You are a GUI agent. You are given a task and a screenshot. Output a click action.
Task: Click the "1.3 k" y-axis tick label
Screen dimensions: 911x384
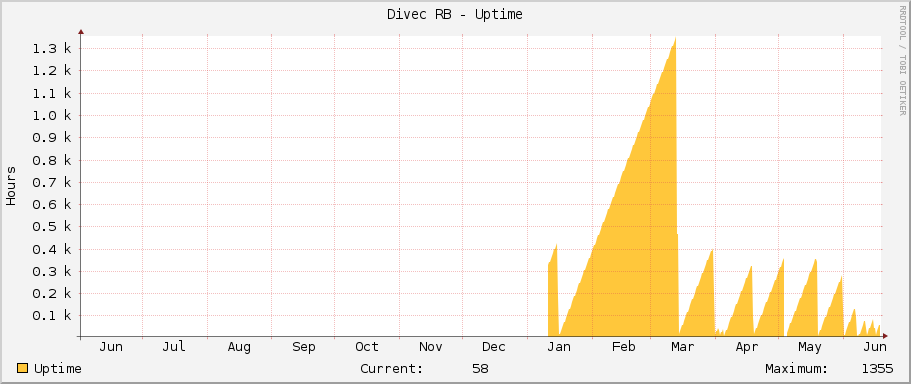coord(52,49)
